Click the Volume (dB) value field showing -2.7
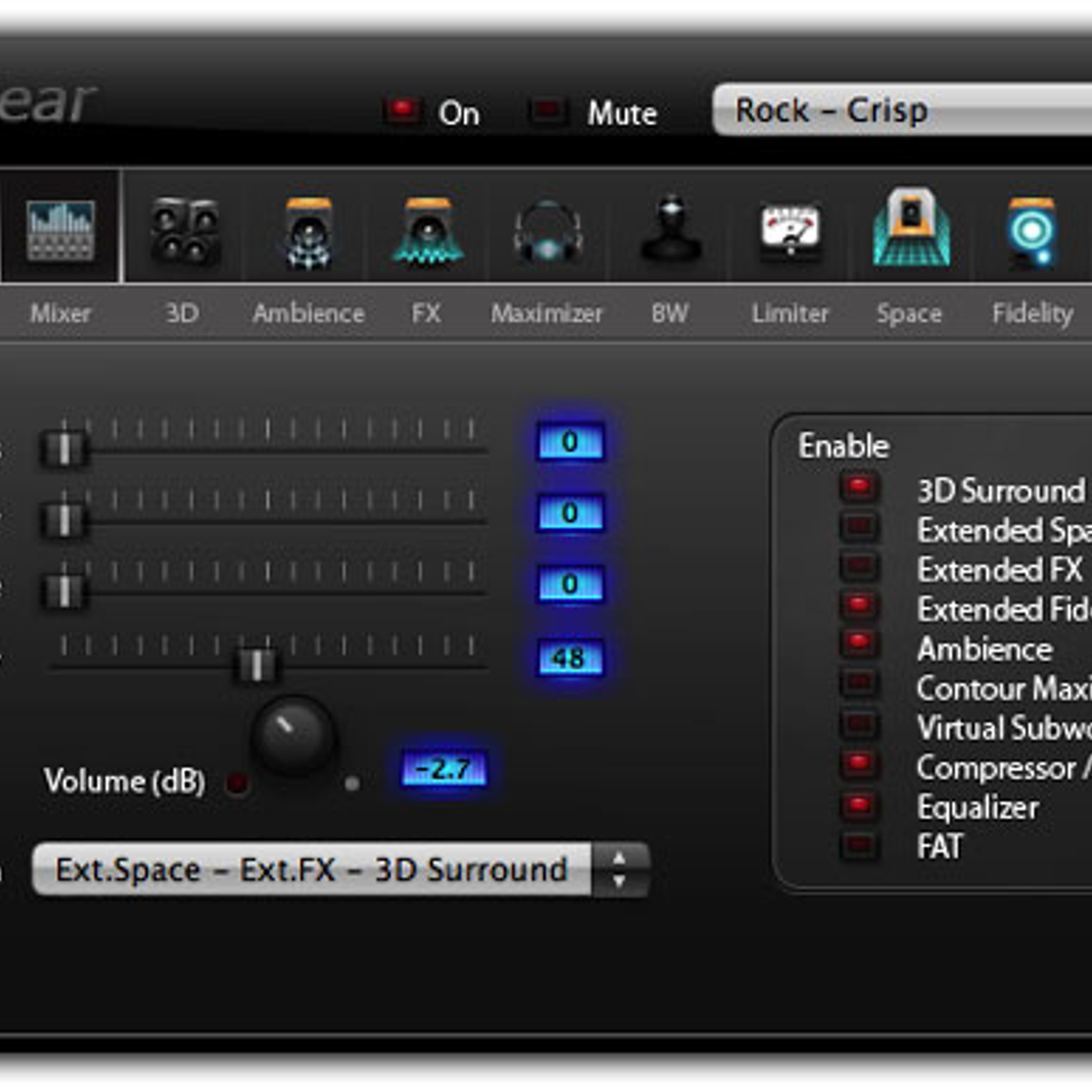The image size is (1092, 1092). pyautogui.click(x=444, y=769)
